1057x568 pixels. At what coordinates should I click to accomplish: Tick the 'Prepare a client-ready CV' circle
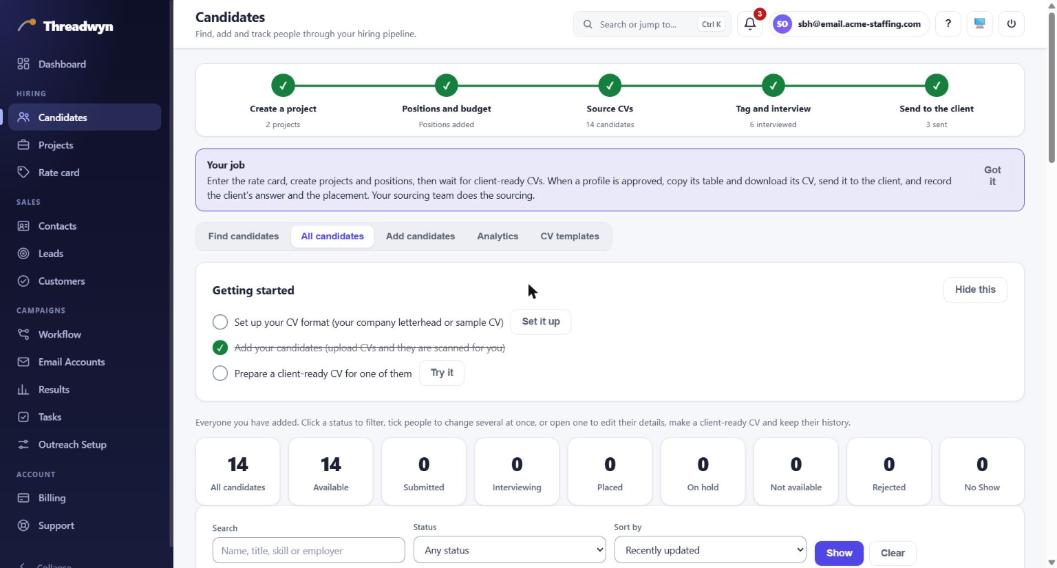point(220,373)
